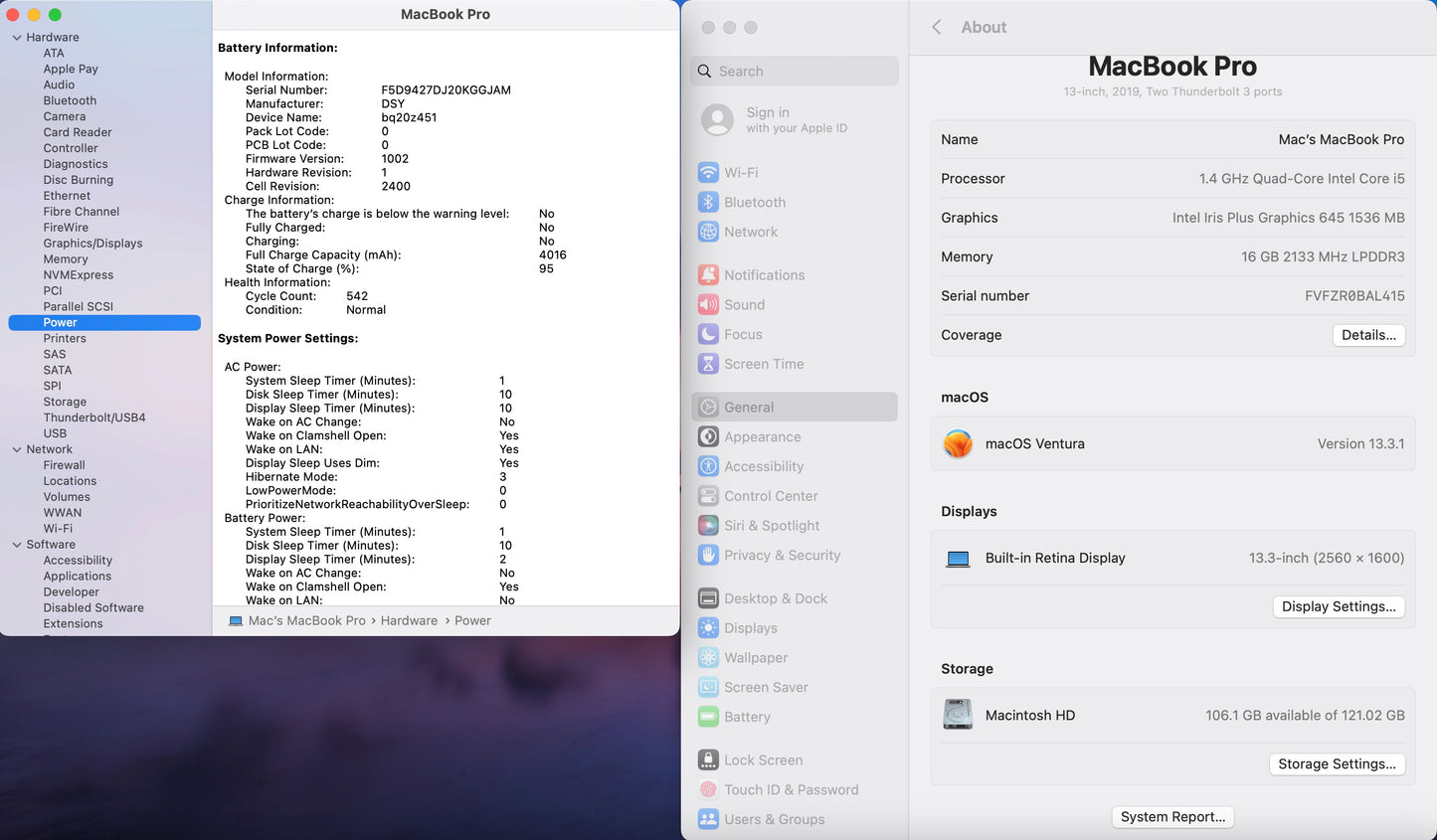This screenshot has width=1437, height=840.
Task: Open Siri & Spotlight icon
Action: coord(708,526)
